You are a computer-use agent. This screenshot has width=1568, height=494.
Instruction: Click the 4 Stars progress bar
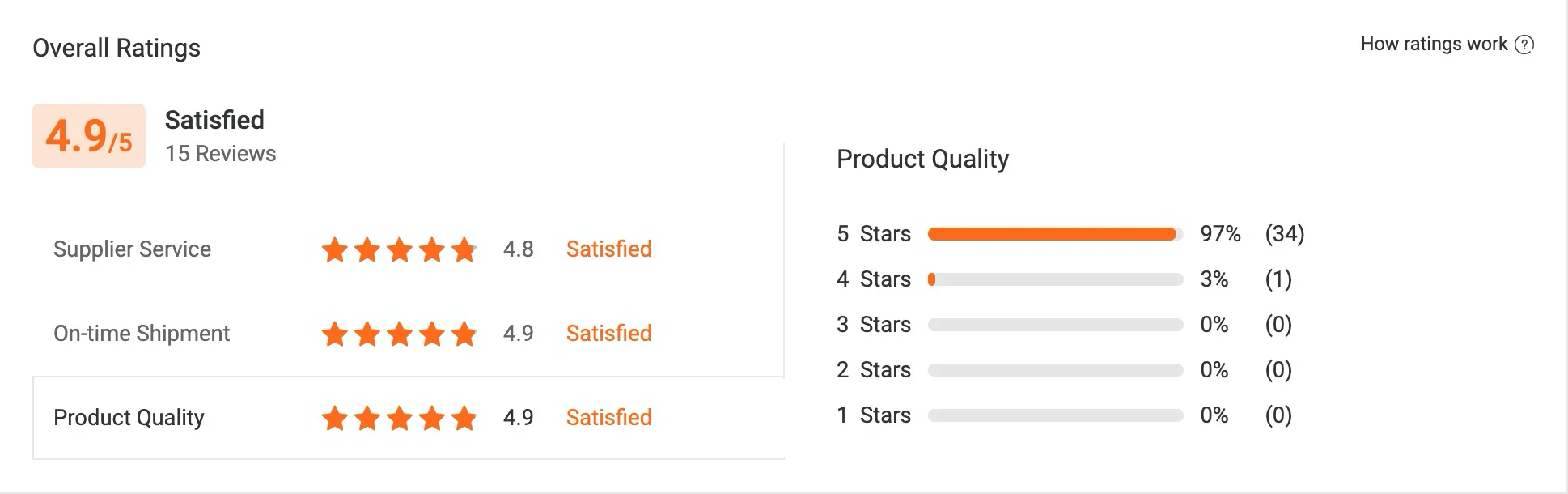(1055, 279)
